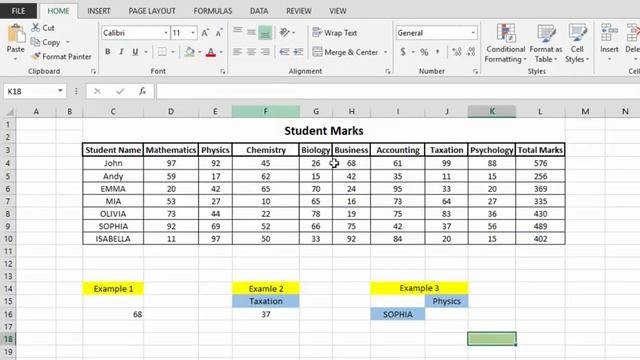
Task: Click the Copy icon
Action: pos(36,42)
